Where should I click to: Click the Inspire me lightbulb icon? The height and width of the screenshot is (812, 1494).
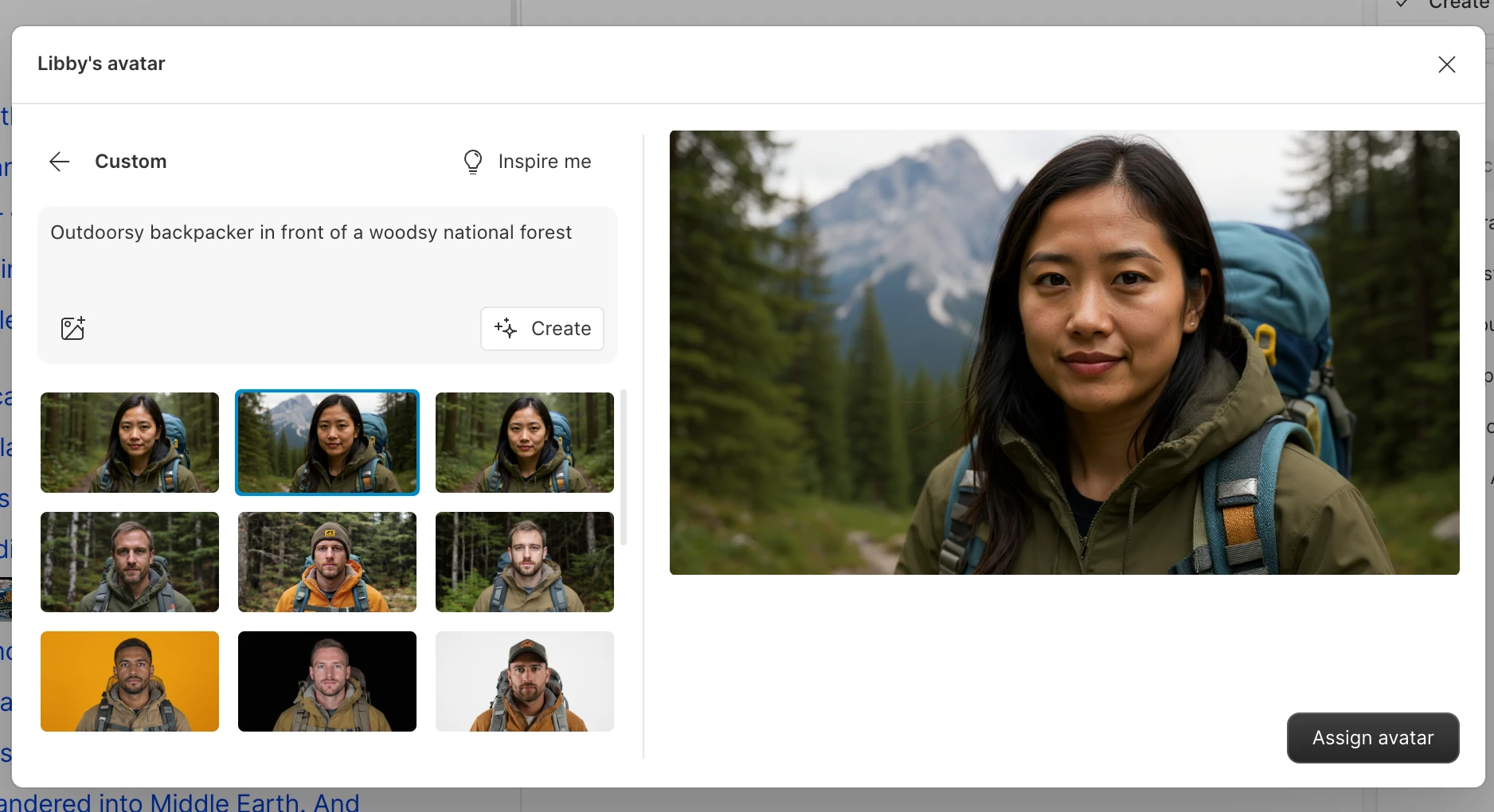pos(473,162)
